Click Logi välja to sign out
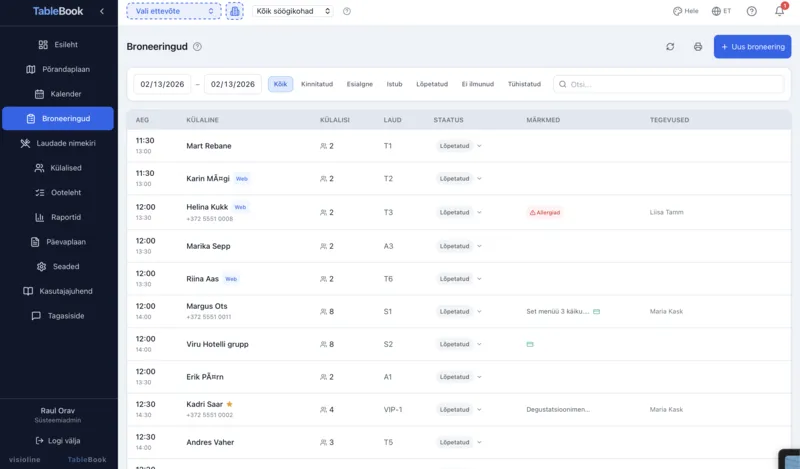This screenshot has height=469, width=800. [x=59, y=440]
